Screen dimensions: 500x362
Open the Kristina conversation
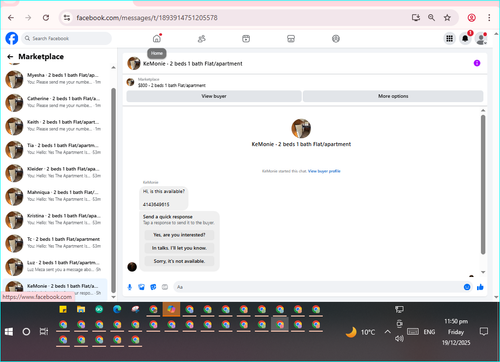click(56, 219)
